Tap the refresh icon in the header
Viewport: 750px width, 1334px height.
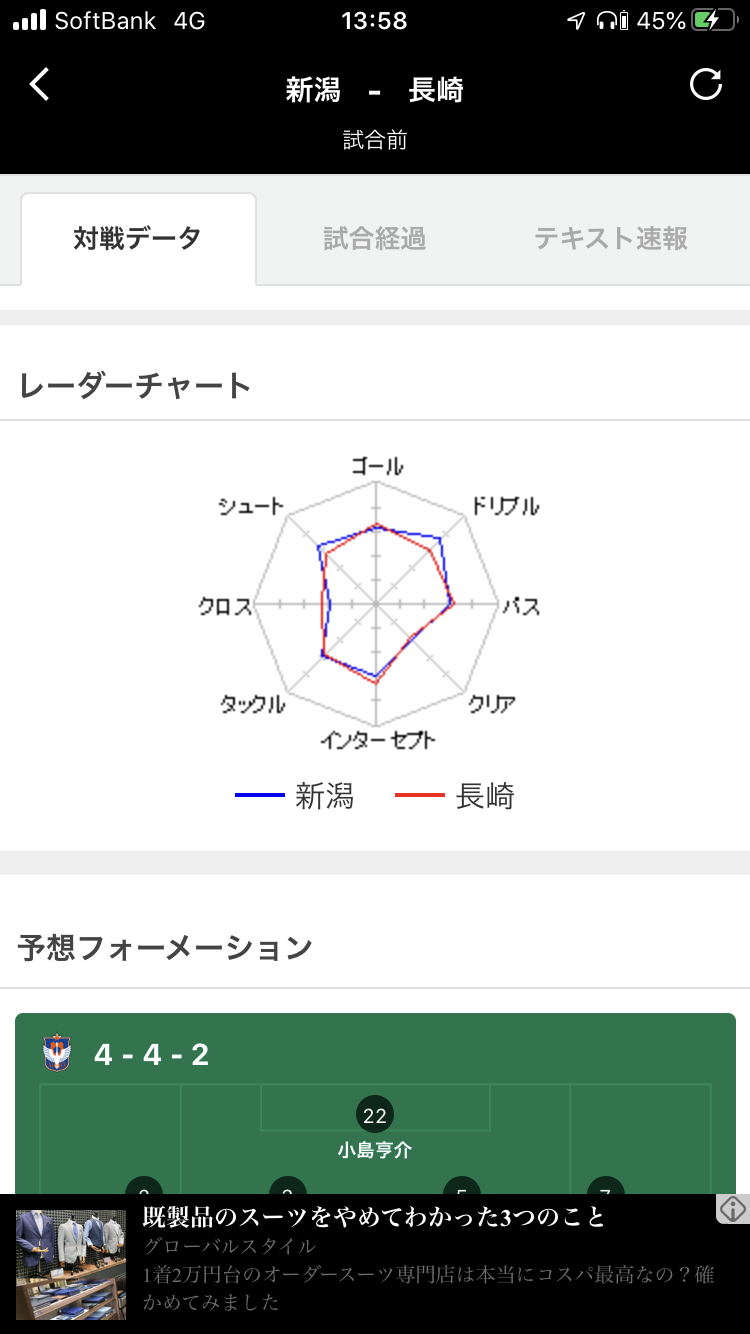[706, 85]
